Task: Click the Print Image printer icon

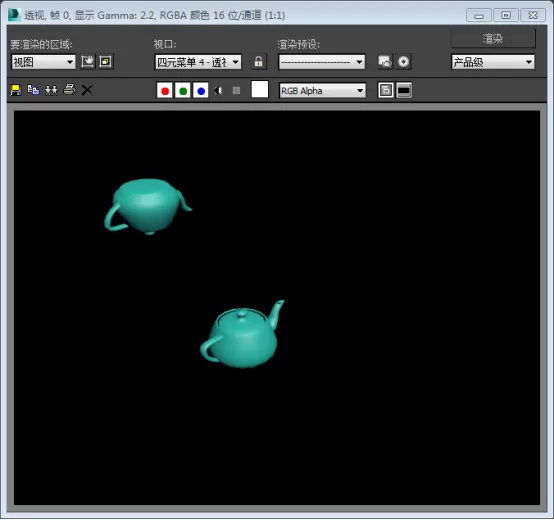Action: 69,90
